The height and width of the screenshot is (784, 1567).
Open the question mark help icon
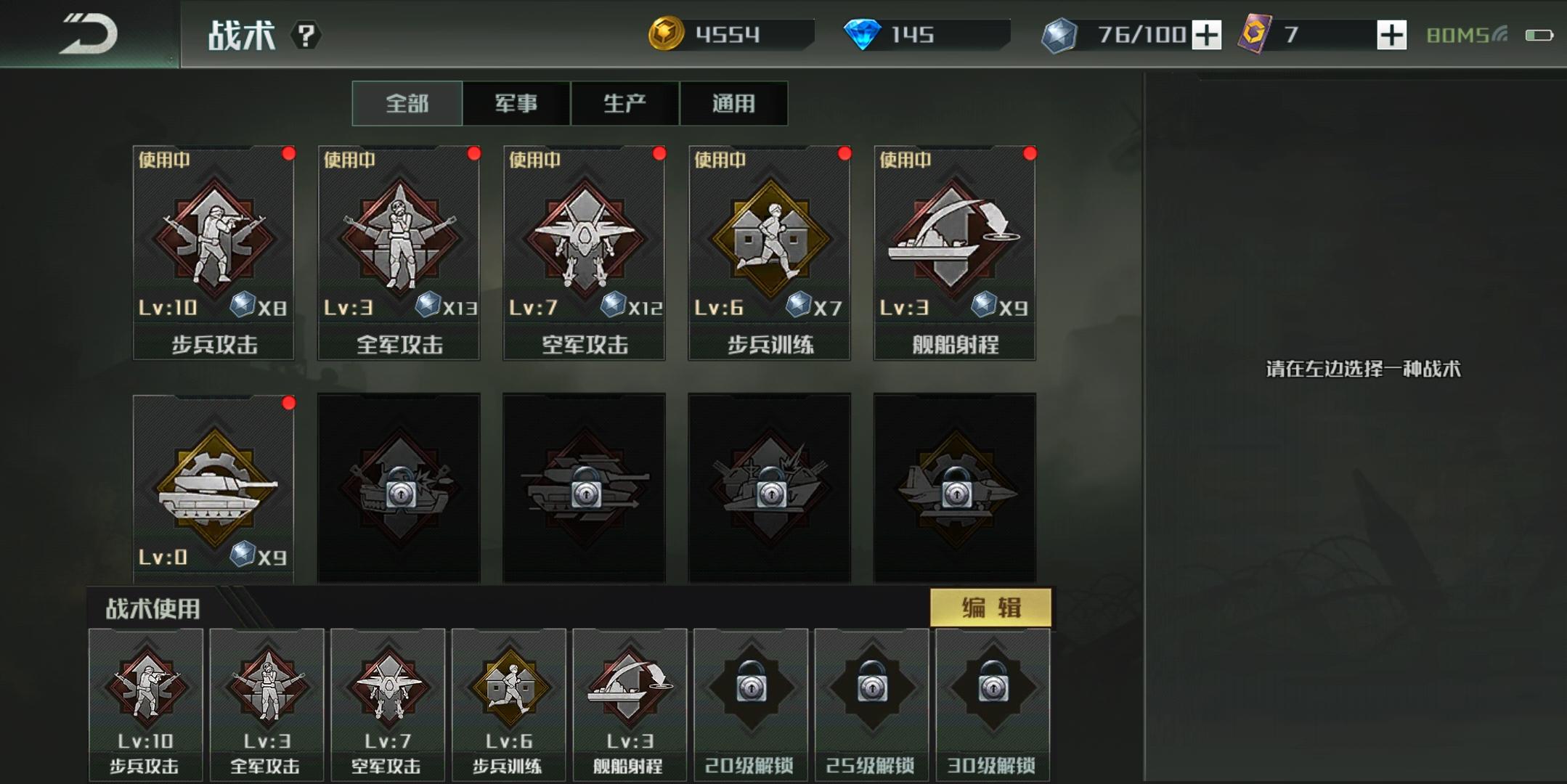[x=306, y=35]
